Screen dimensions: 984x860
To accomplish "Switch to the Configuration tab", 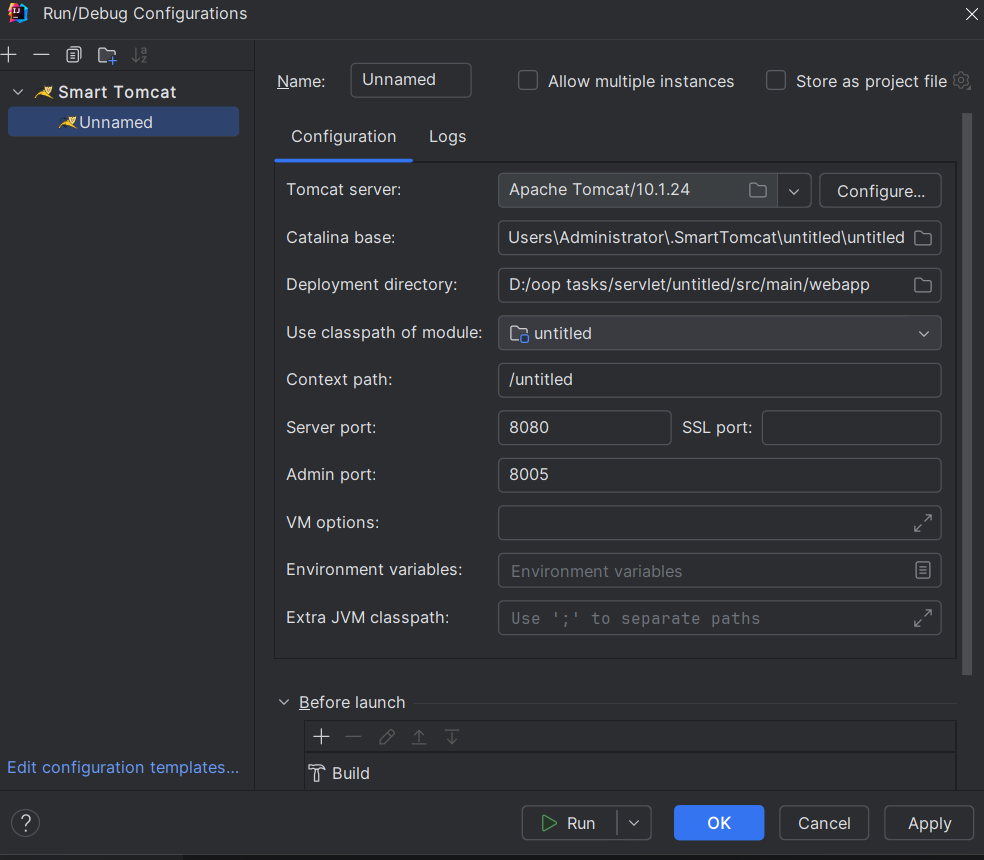I will 343,137.
